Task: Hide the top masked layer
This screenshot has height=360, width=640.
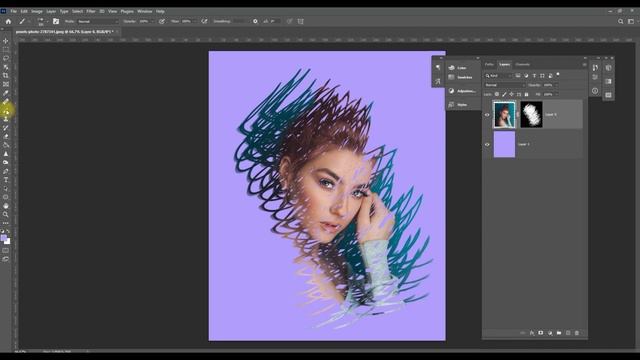Action: point(487,115)
